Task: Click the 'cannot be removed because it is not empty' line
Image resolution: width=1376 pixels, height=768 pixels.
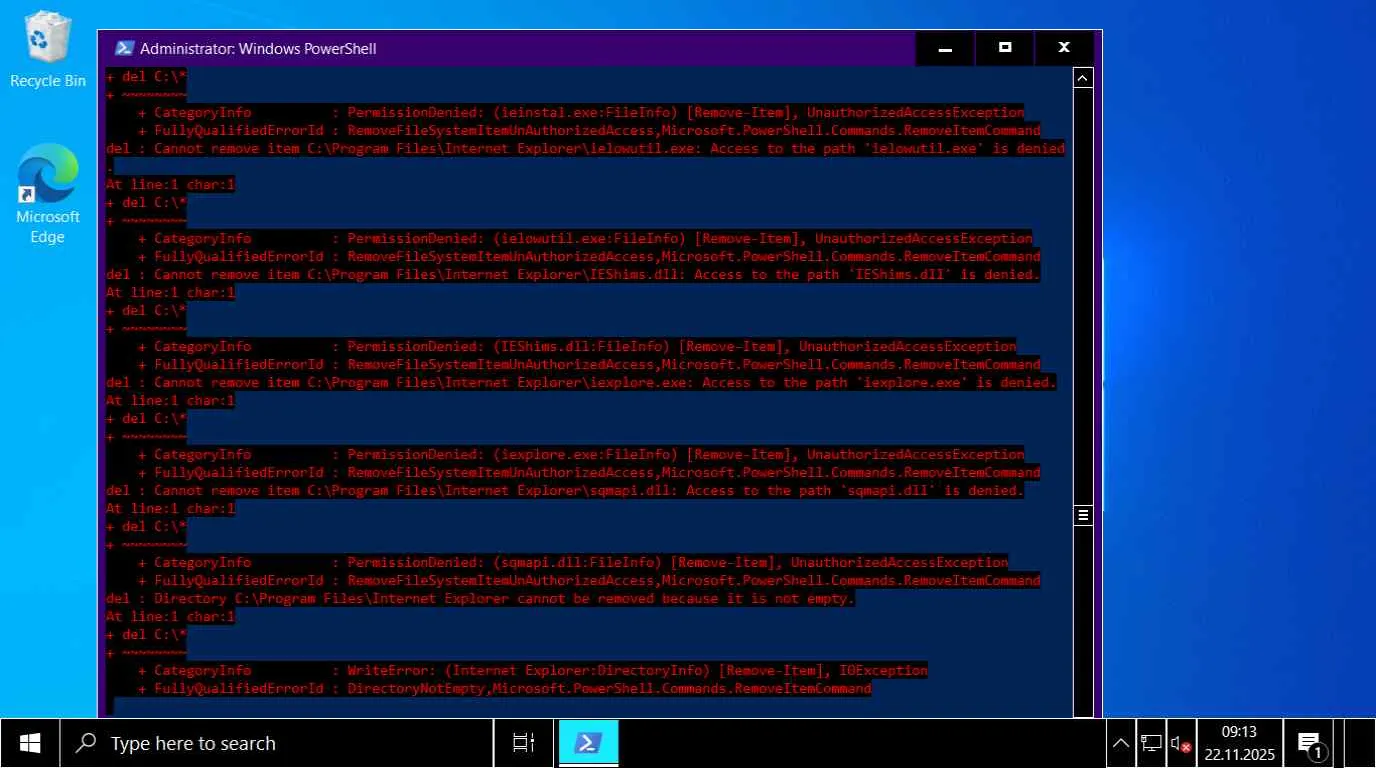Action: pos(481,598)
